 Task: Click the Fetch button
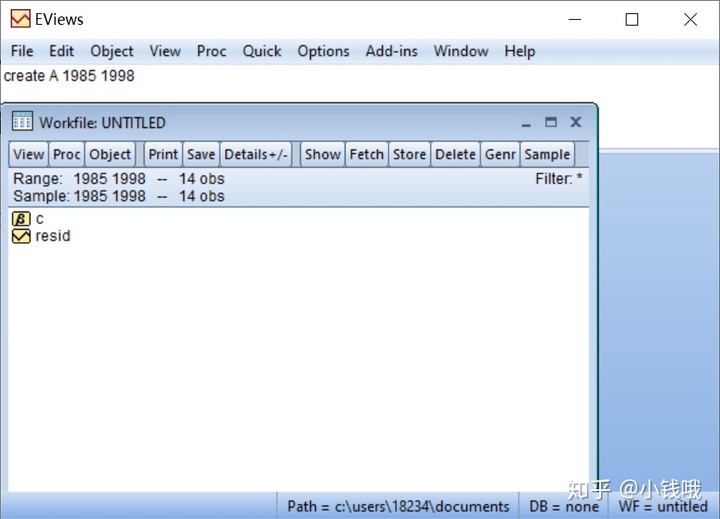click(366, 154)
